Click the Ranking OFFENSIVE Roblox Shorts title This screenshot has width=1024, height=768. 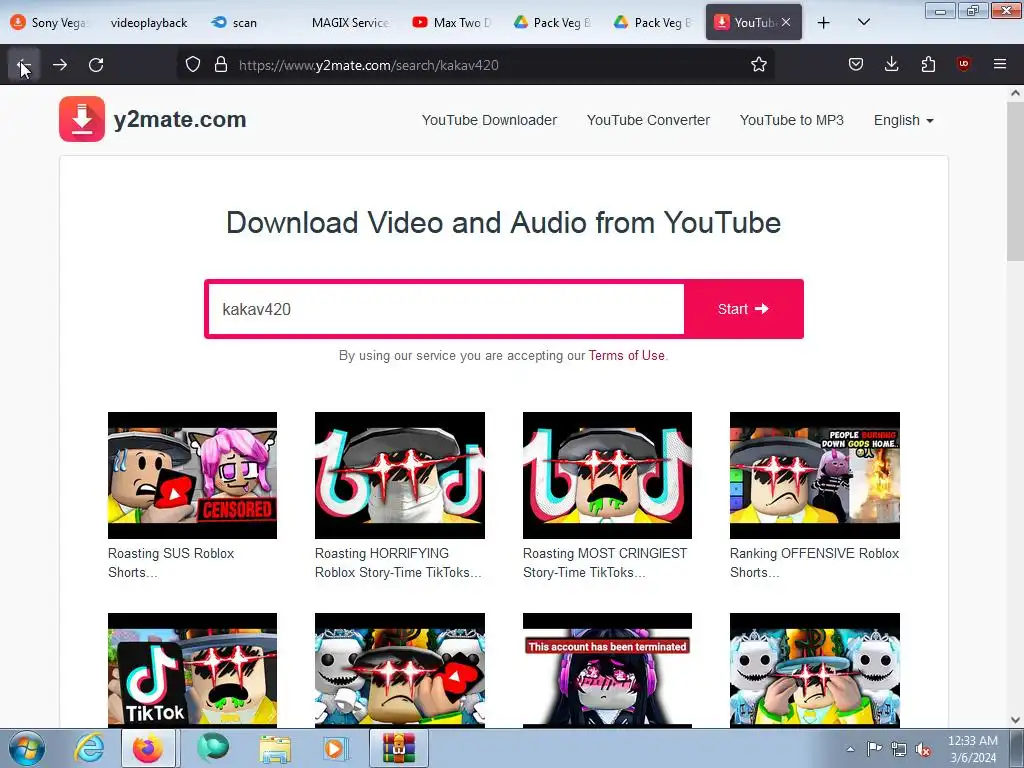814,563
